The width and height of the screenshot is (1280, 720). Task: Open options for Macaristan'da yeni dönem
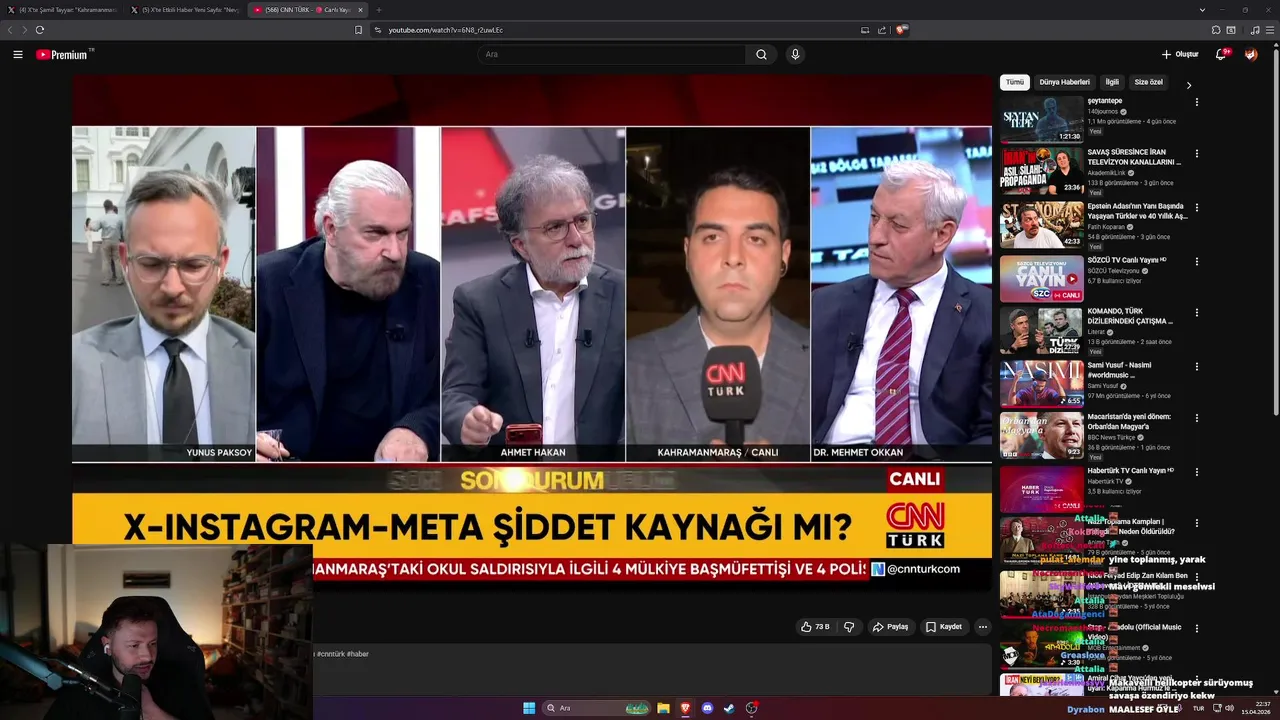[1196, 418]
